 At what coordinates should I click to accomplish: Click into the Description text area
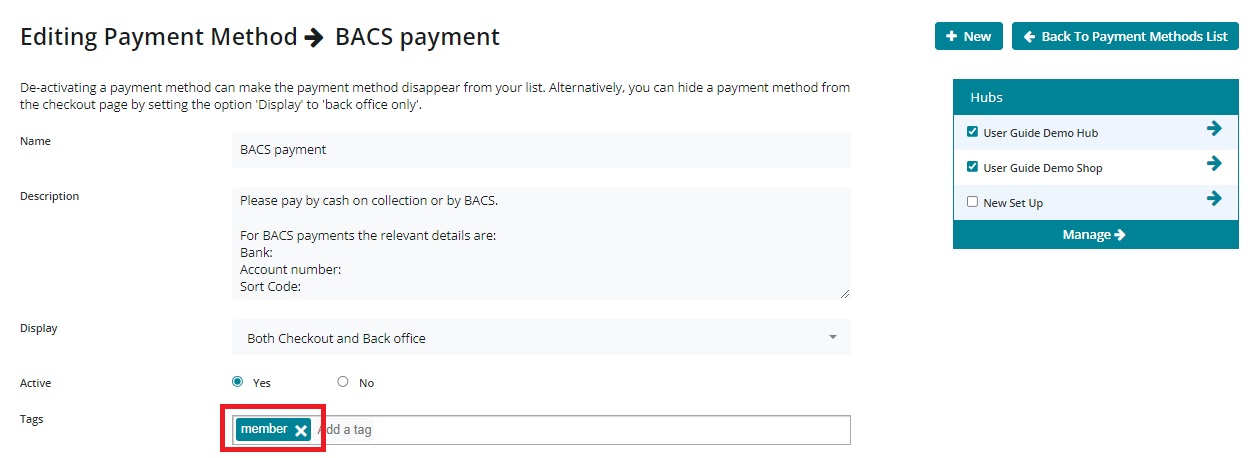(540, 242)
